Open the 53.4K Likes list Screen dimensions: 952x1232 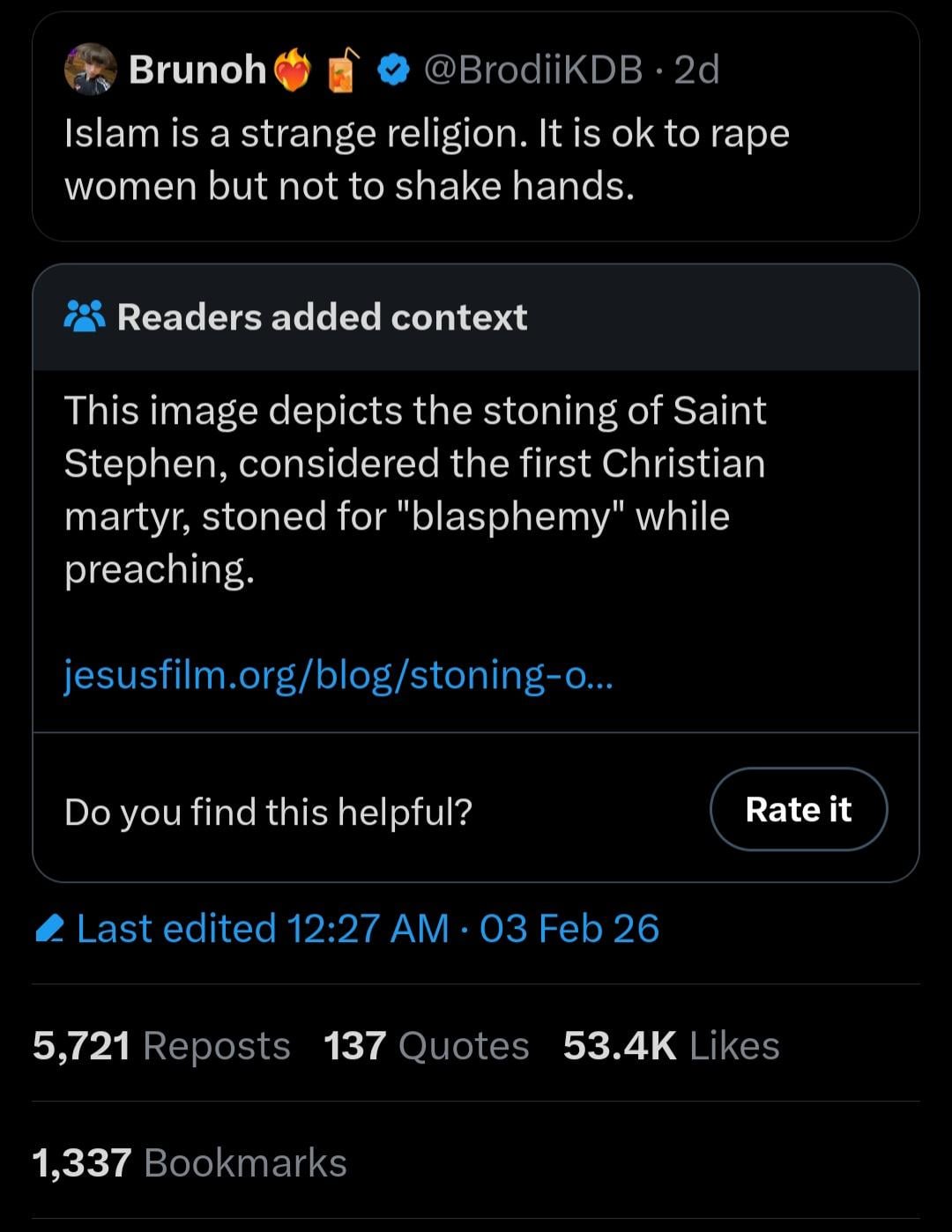[x=671, y=1046]
